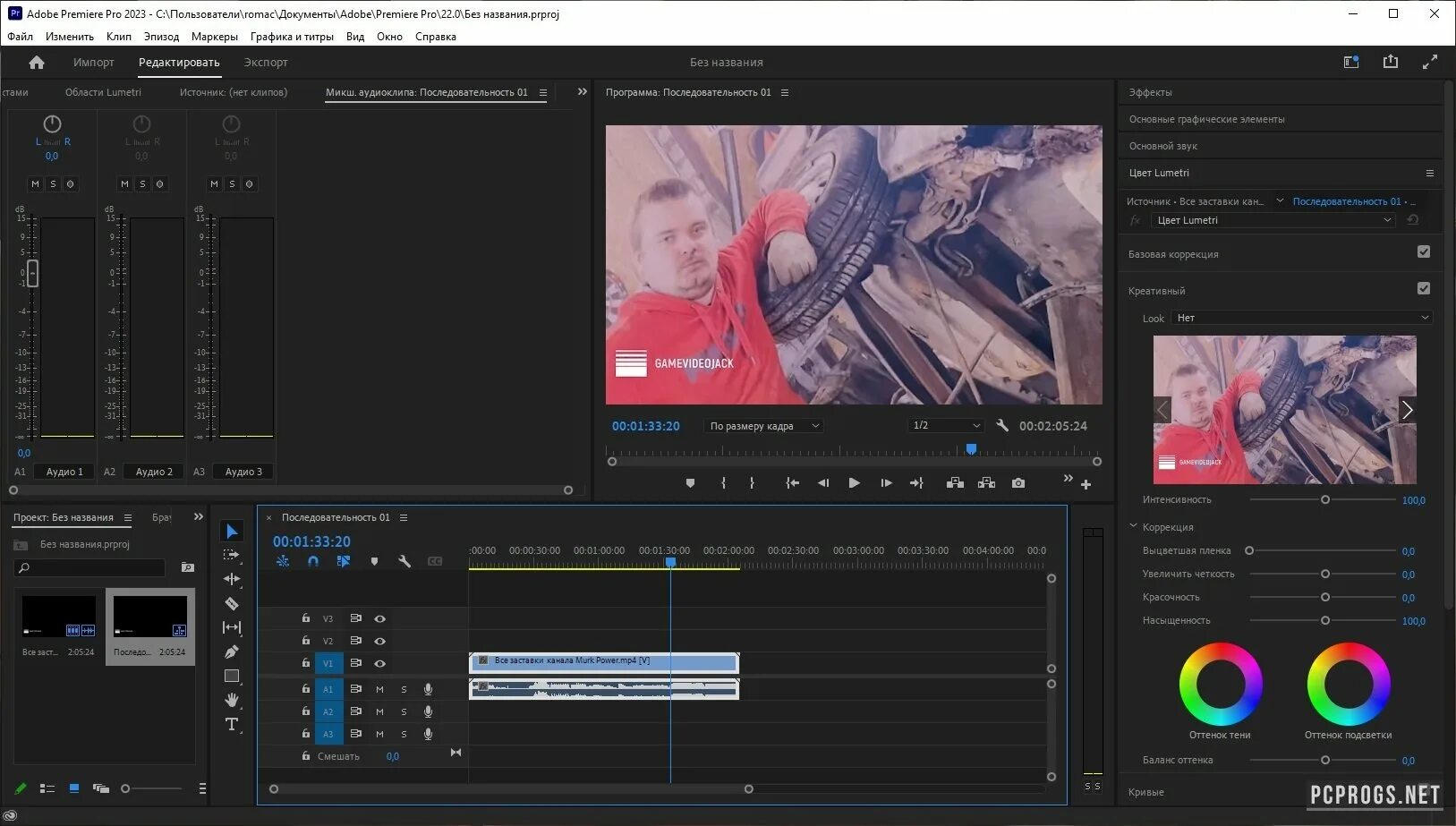Image resolution: width=1456 pixels, height=826 pixels.
Task: Add marker in timeline header
Action: (374, 561)
